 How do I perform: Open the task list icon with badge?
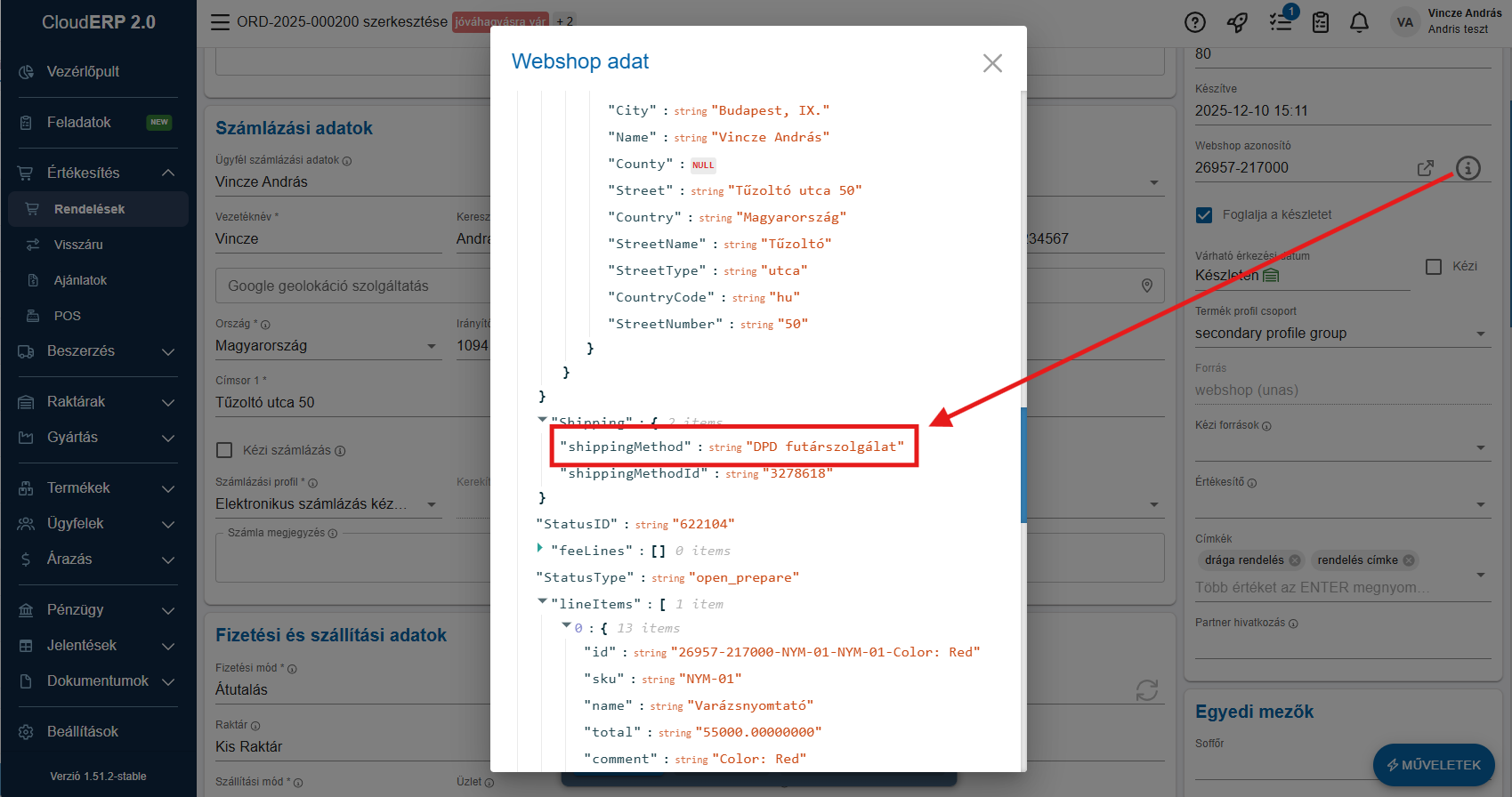coord(1281,21)
